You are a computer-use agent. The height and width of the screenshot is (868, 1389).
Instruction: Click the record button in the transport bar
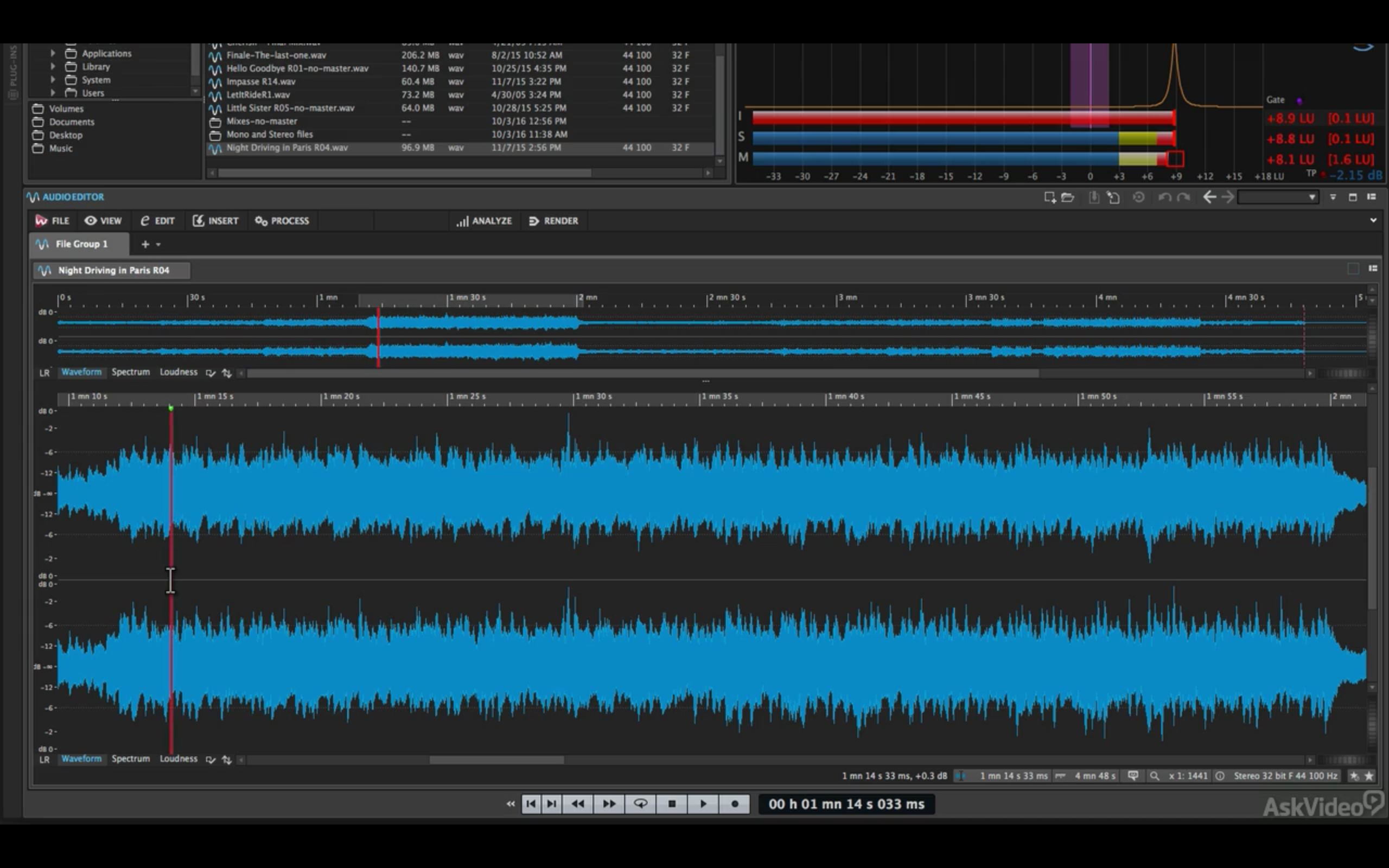(734, 803)
